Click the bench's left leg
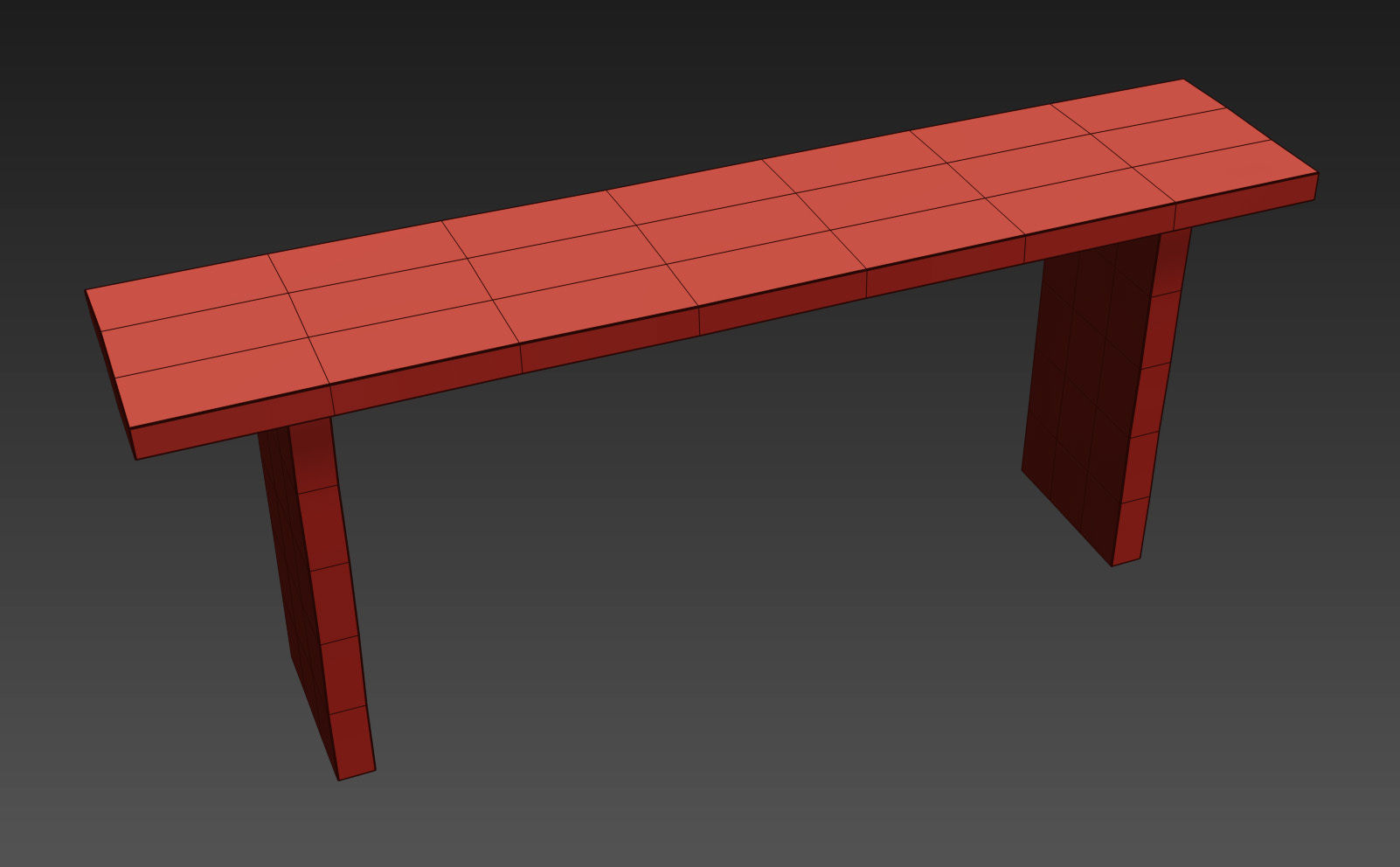 tap(318, 600)
